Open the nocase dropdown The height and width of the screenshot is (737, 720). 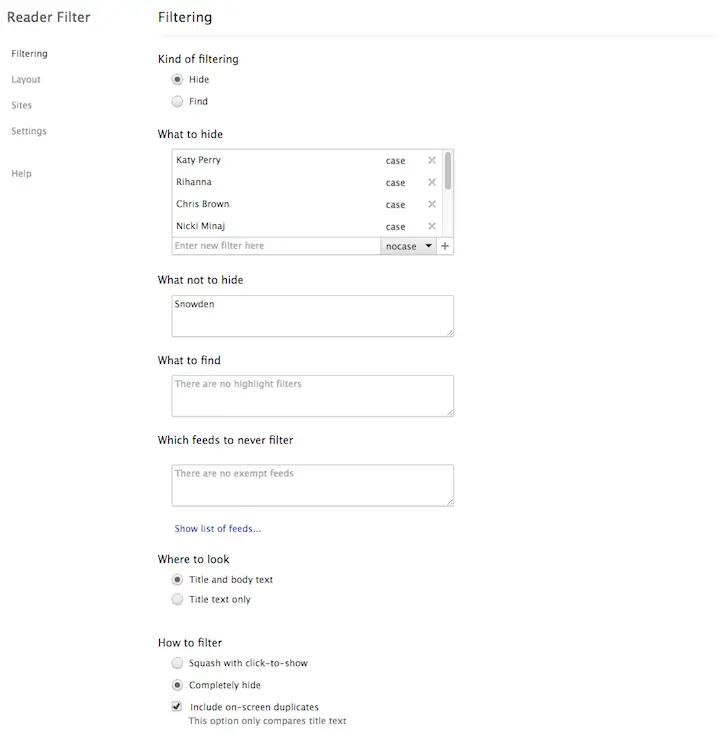(x=408, y=246)
